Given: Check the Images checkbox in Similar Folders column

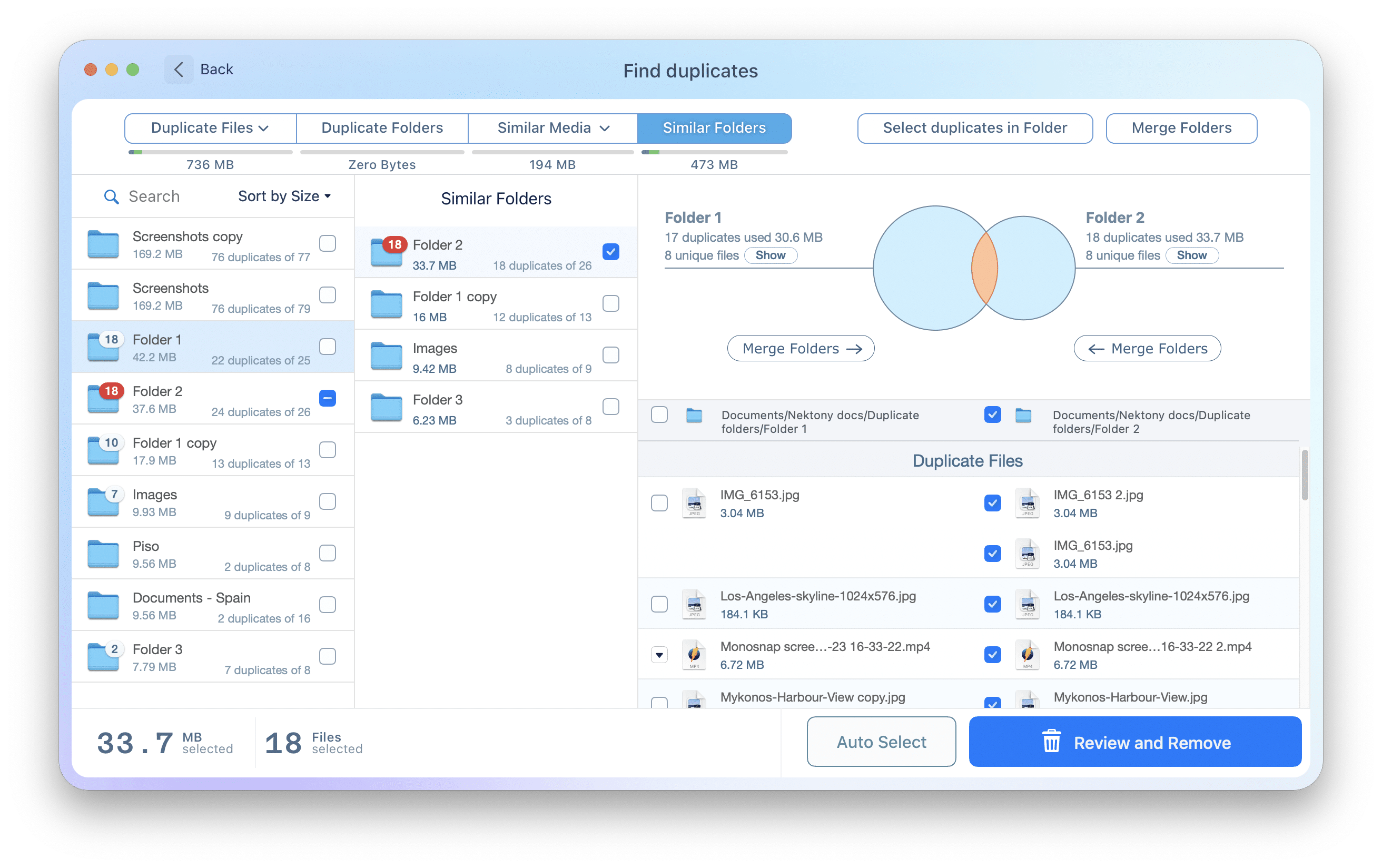Looking at the screenshot, I should point(611,356).
